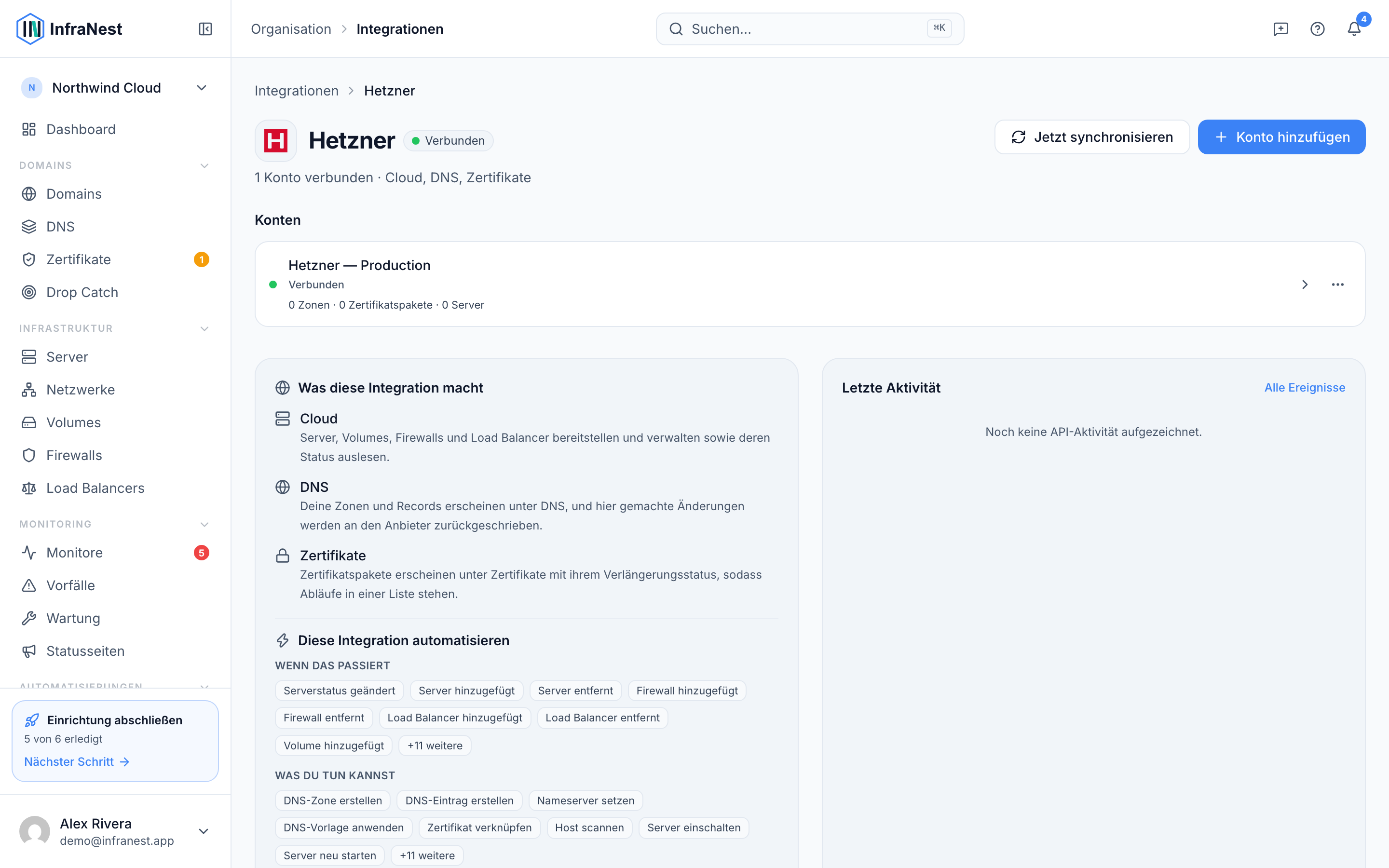Collapse the DOMAINS sidebar section
The width and height of the screenshot is (1389, 868).
click(x=204, y=165)
